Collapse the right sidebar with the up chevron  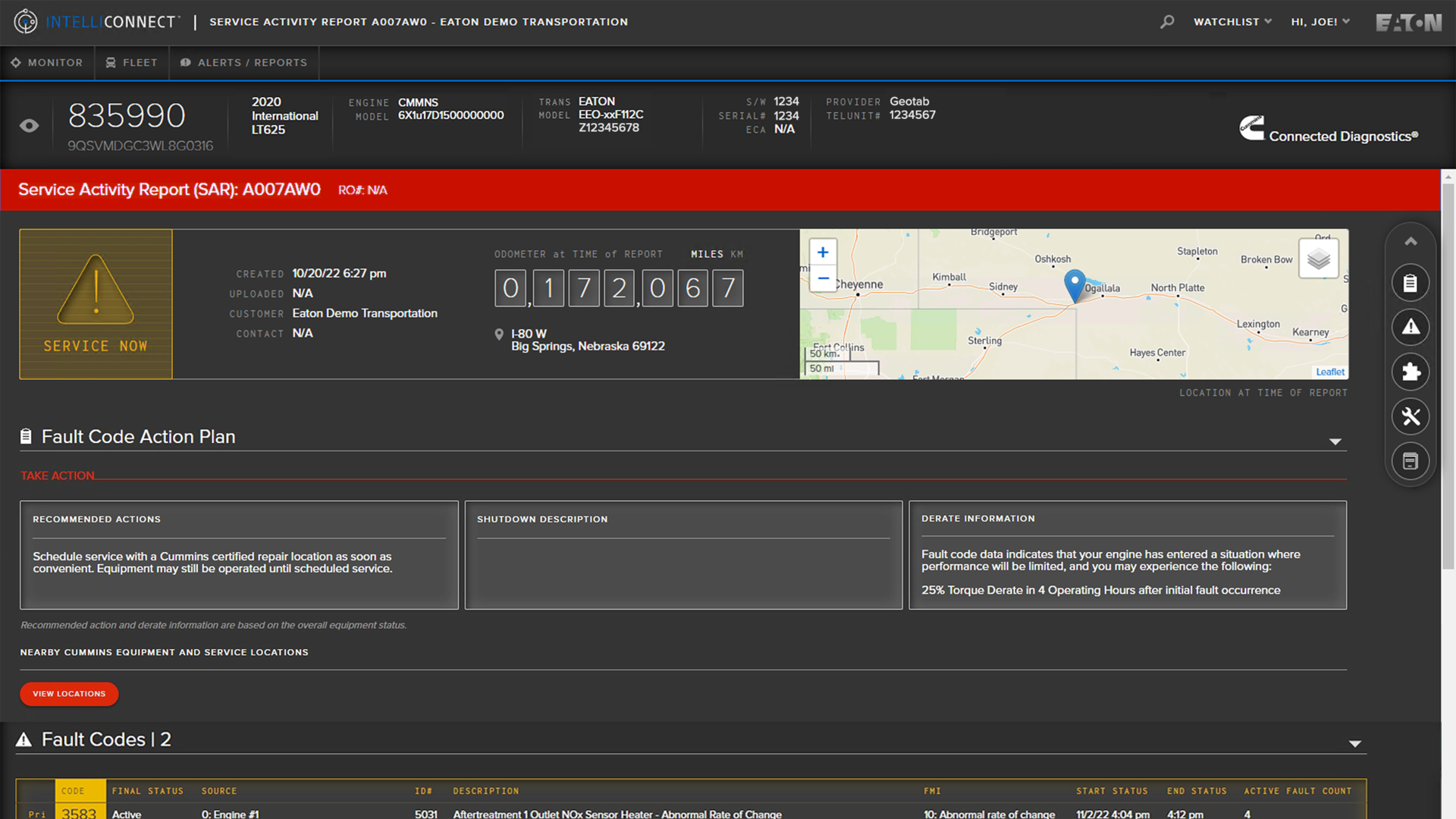[x=1410, y=240]
